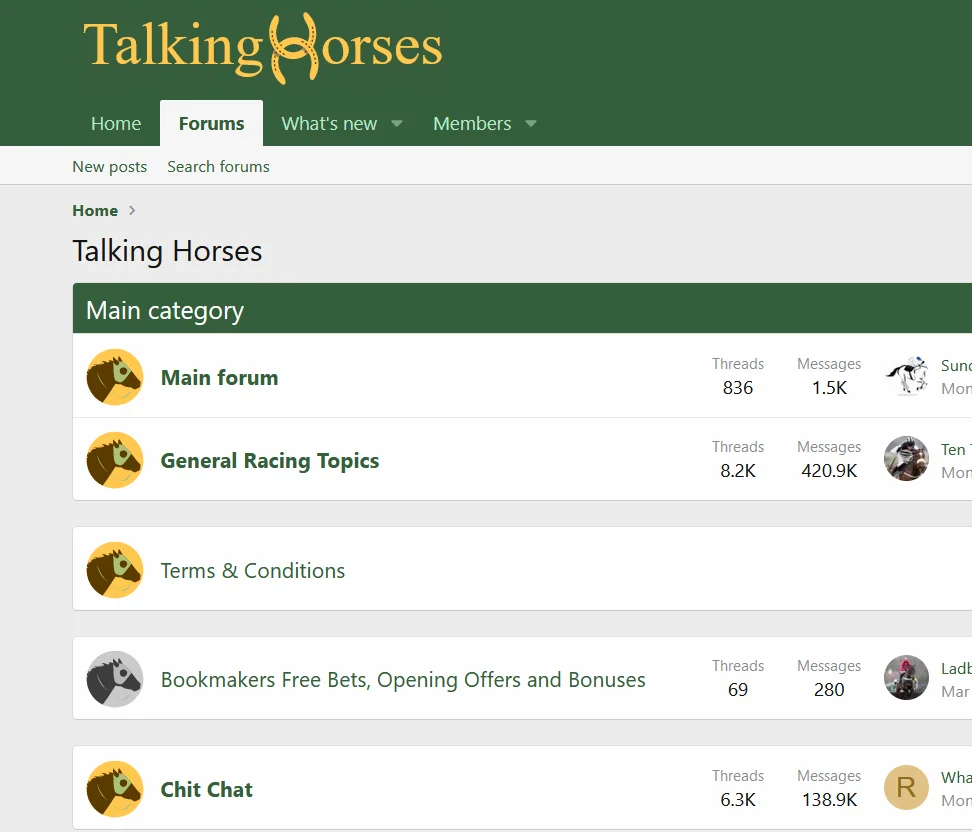The height and width of the screenshot is (832, 972).
Task: Expand the What's new dropdown arrow
Action: coord(397,123)
